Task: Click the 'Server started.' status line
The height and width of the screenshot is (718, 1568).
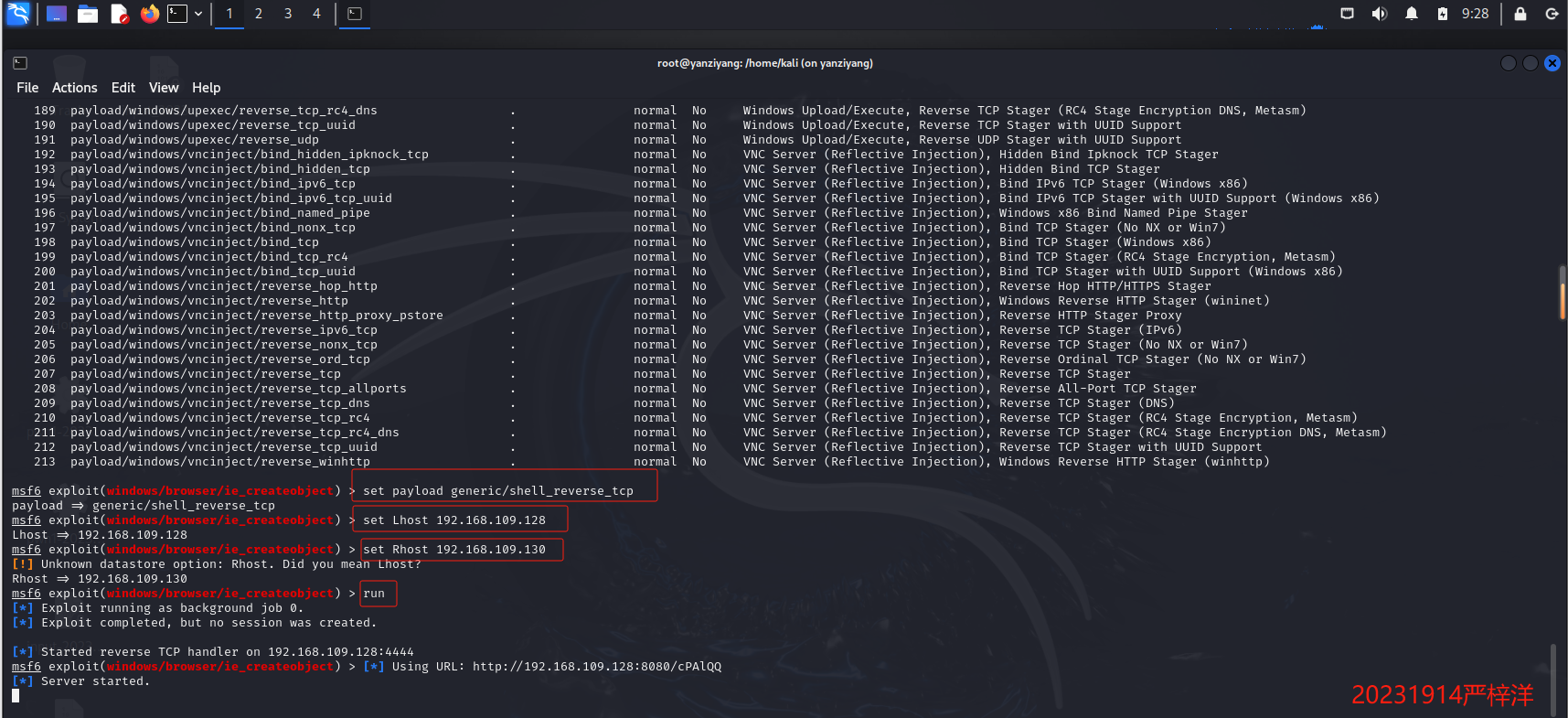Action: click(81, 681)
